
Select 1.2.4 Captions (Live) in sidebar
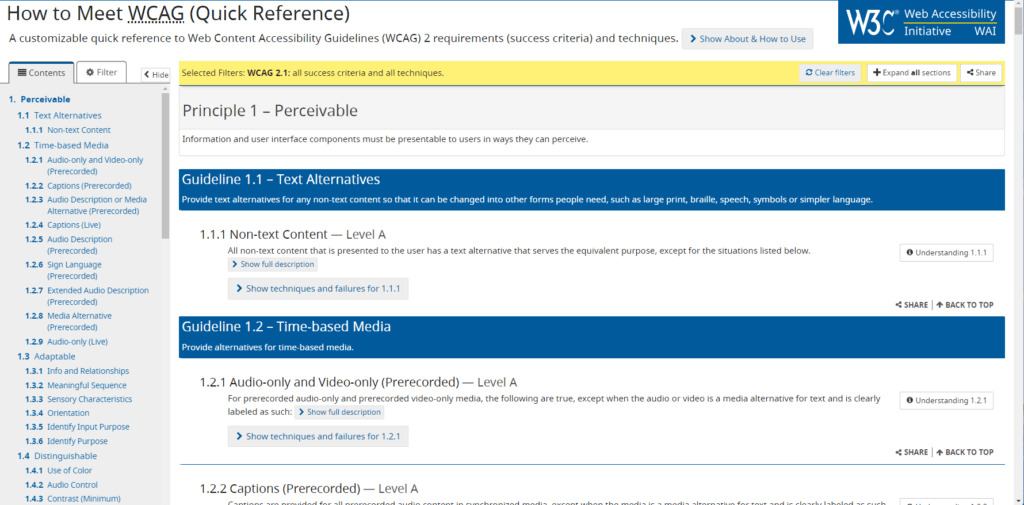point(63,225)
